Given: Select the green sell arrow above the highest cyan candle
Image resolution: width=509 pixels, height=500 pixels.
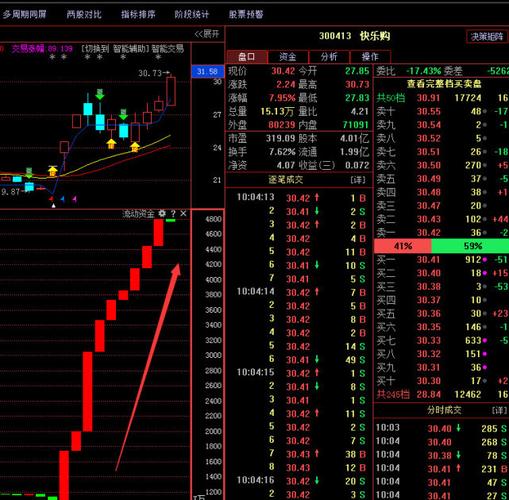Looking at the screenshot, I should click(x=100, y=94).
